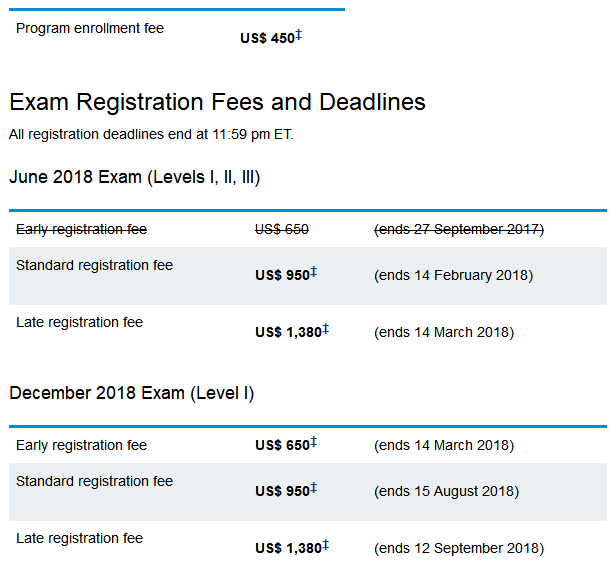
Task: Click the ends 12 September 2018 deadline
Action: [x=459, y=548]
